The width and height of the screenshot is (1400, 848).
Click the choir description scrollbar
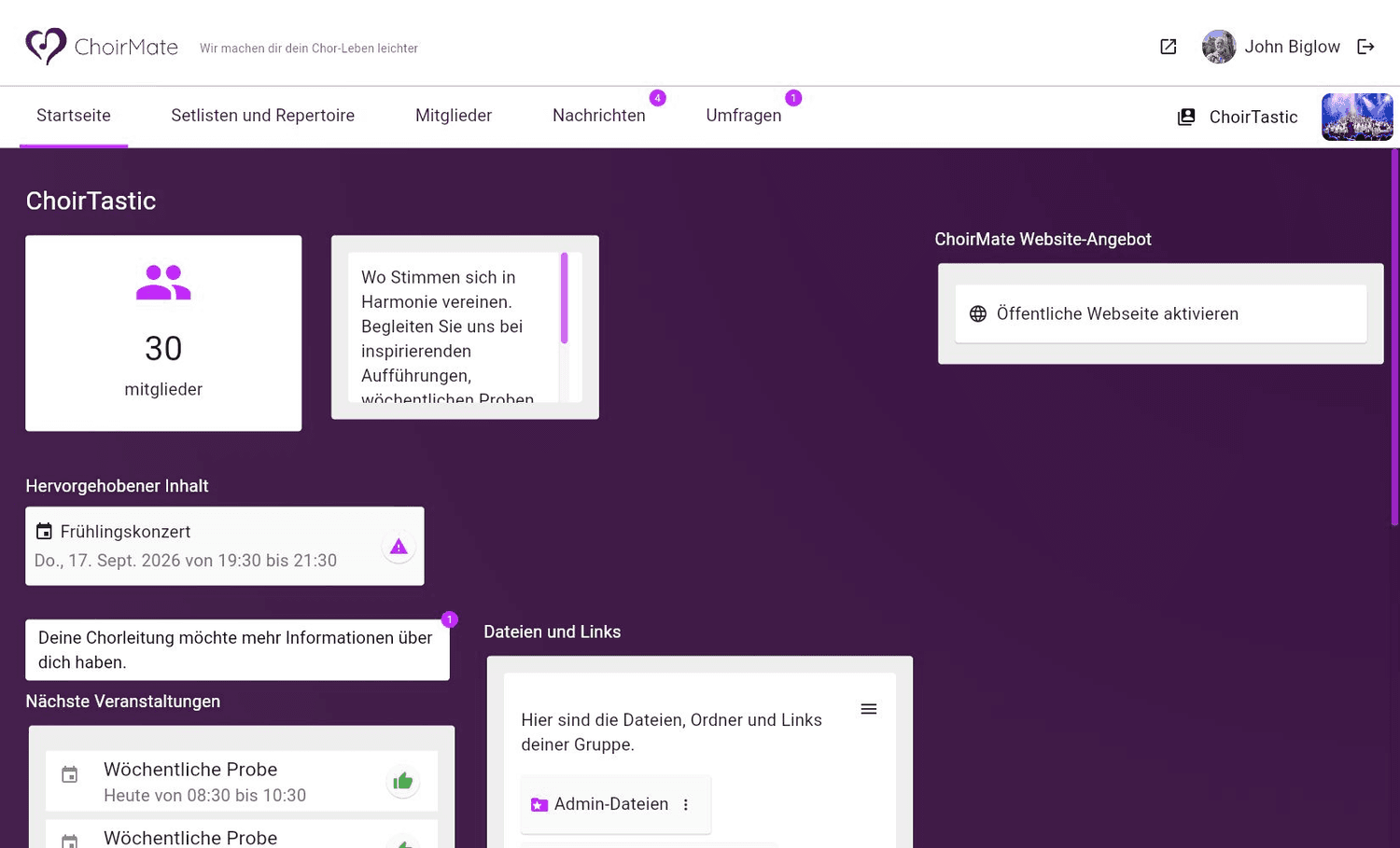tap(564, 299)
